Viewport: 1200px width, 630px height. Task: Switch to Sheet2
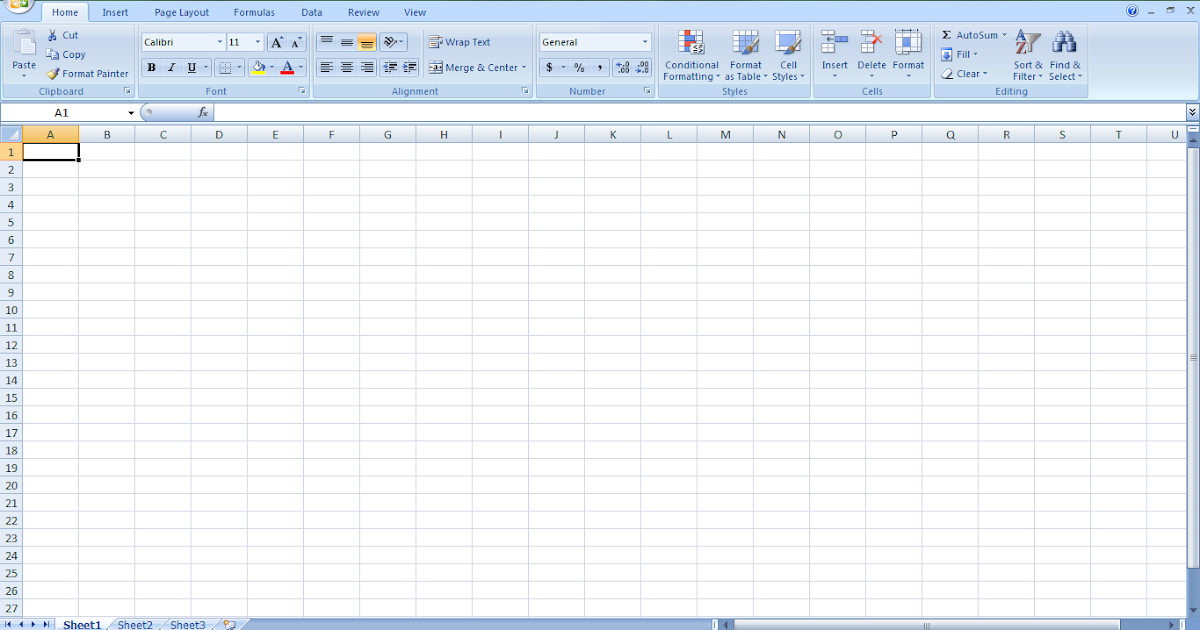[134, 624]
